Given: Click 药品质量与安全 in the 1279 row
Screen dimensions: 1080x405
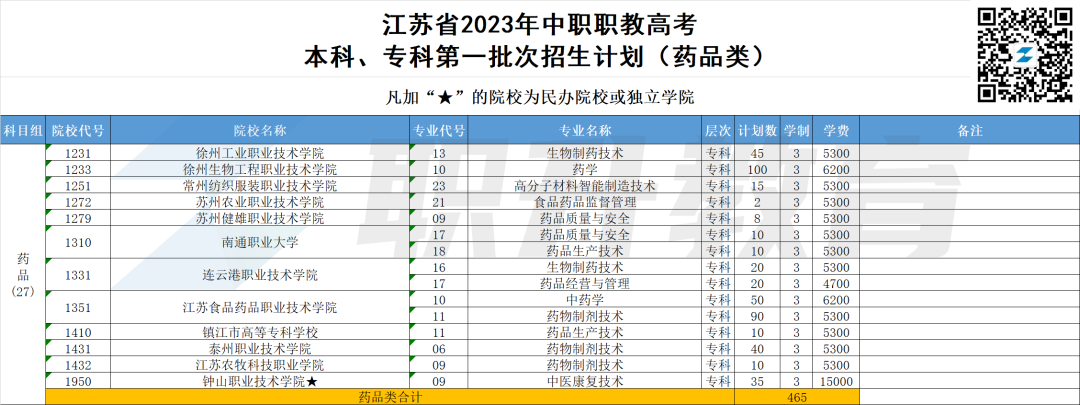Looking at the screenshot, I should click(x=584, y=218).
